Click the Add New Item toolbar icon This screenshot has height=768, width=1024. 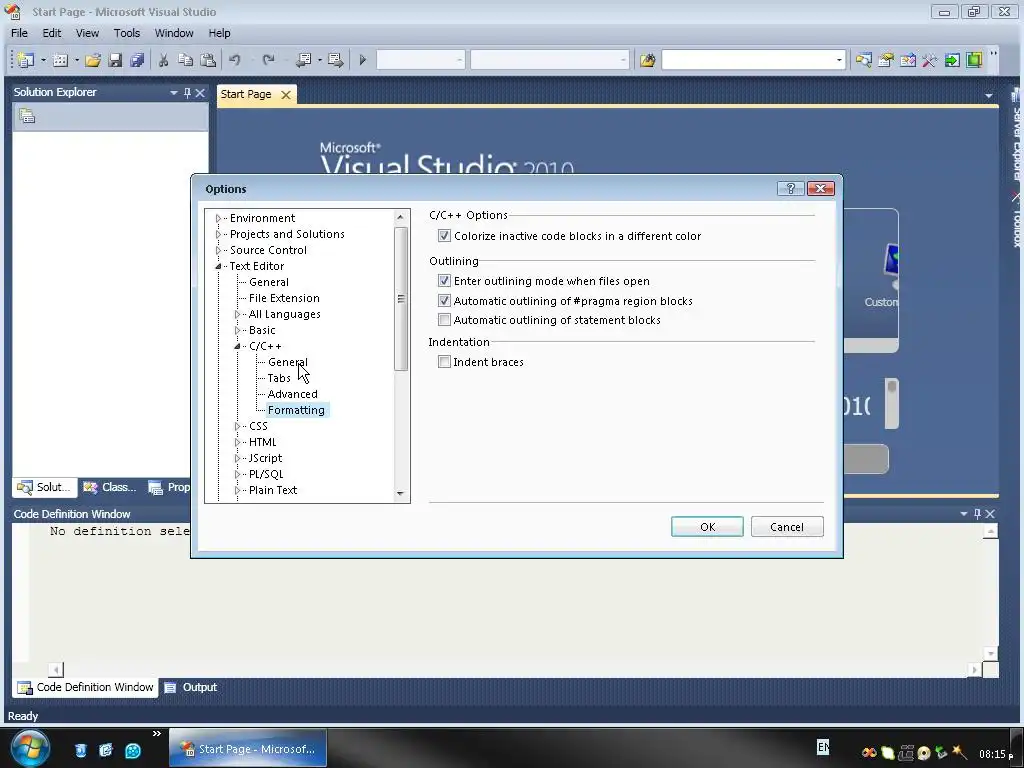60,60
